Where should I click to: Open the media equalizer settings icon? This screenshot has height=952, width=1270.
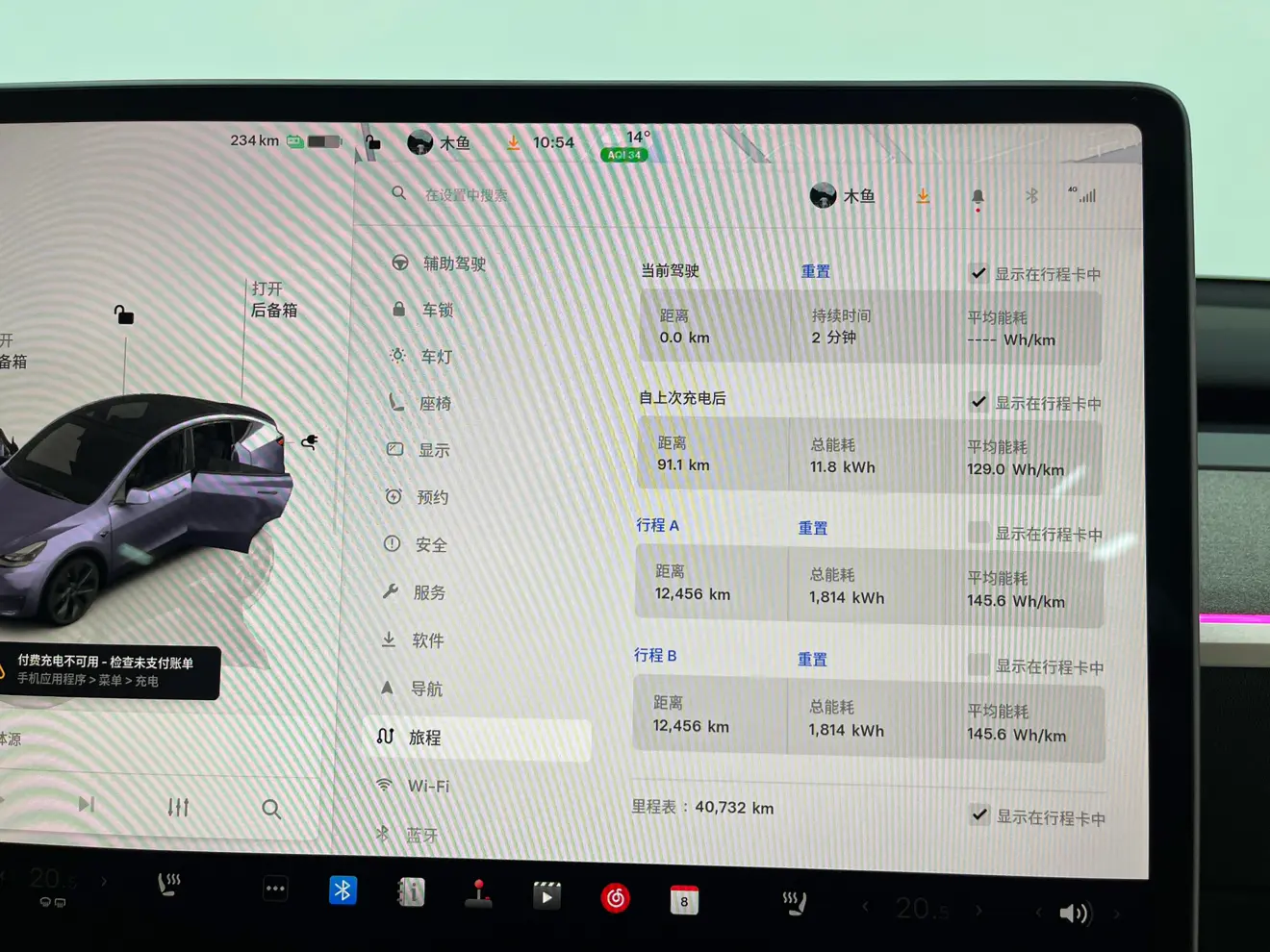(178, 807)
